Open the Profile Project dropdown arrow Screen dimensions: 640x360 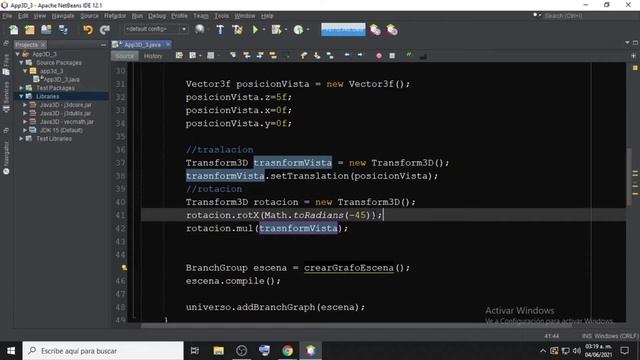click(x=308, y=30)
